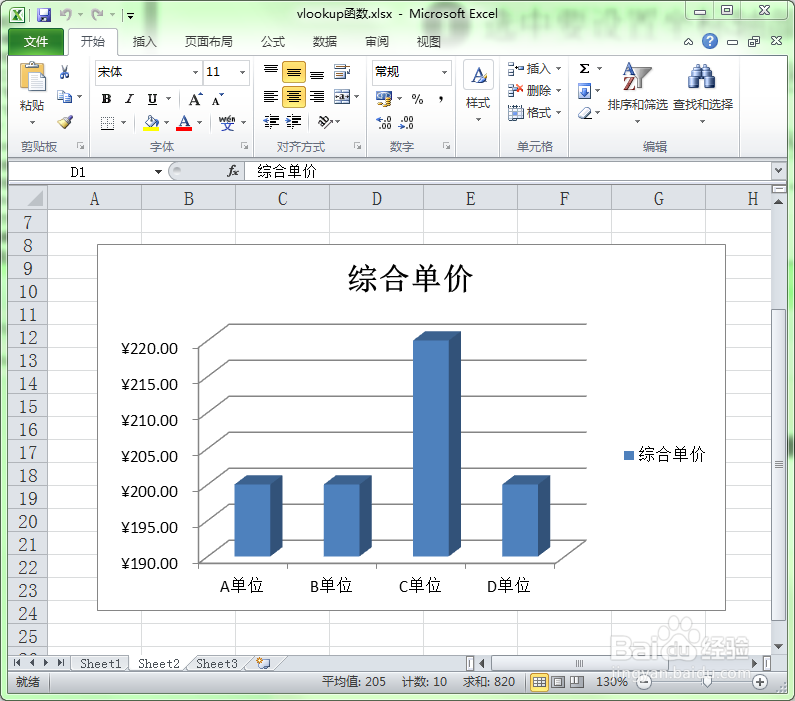Click the Cut scissors icon
The image size is (795, 701).
point(64,72)
